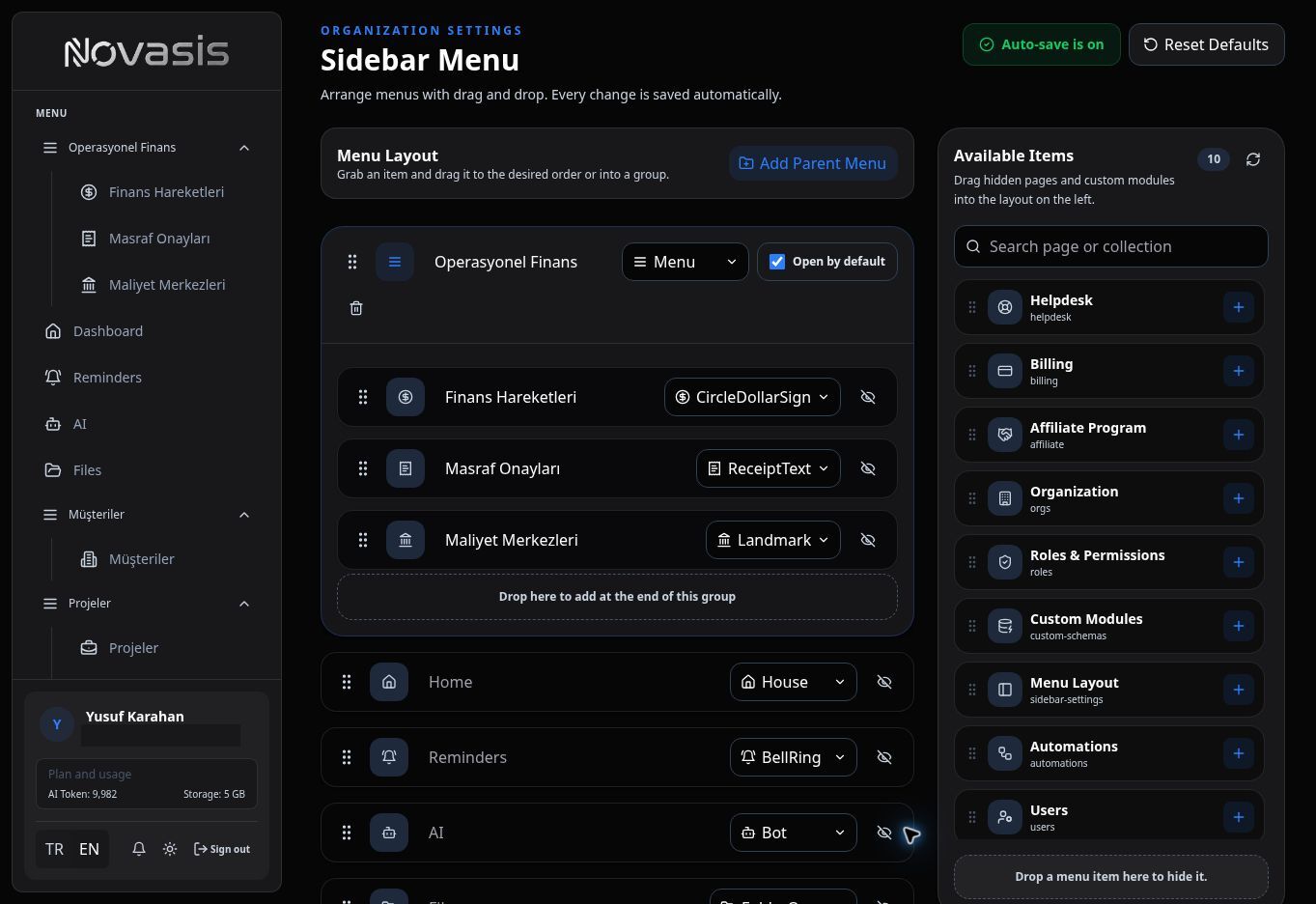Click drag handle of Reminders row

[347, 757]
